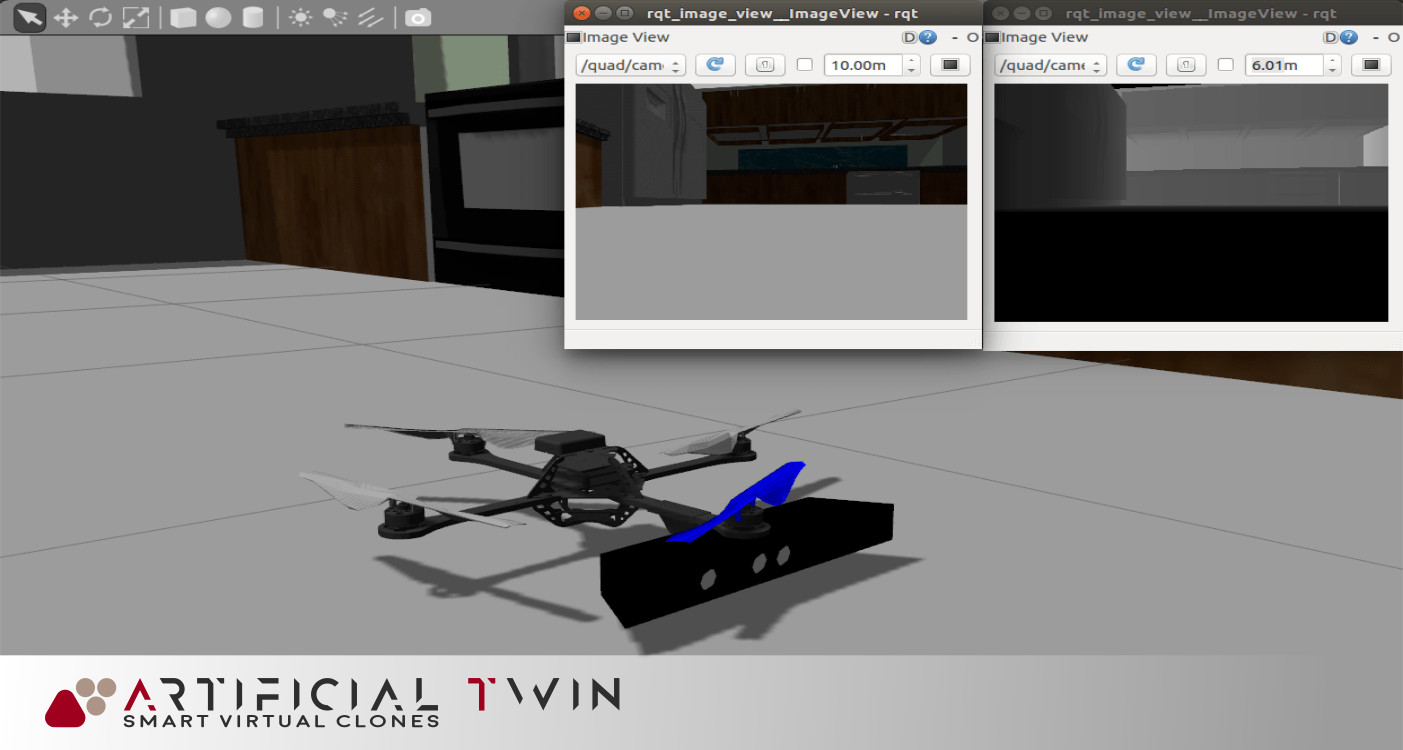This screenshot has height=750, width=1403.
Task: Click the 6.01m range spinner arrows
Action: [x=1332, y=65]
